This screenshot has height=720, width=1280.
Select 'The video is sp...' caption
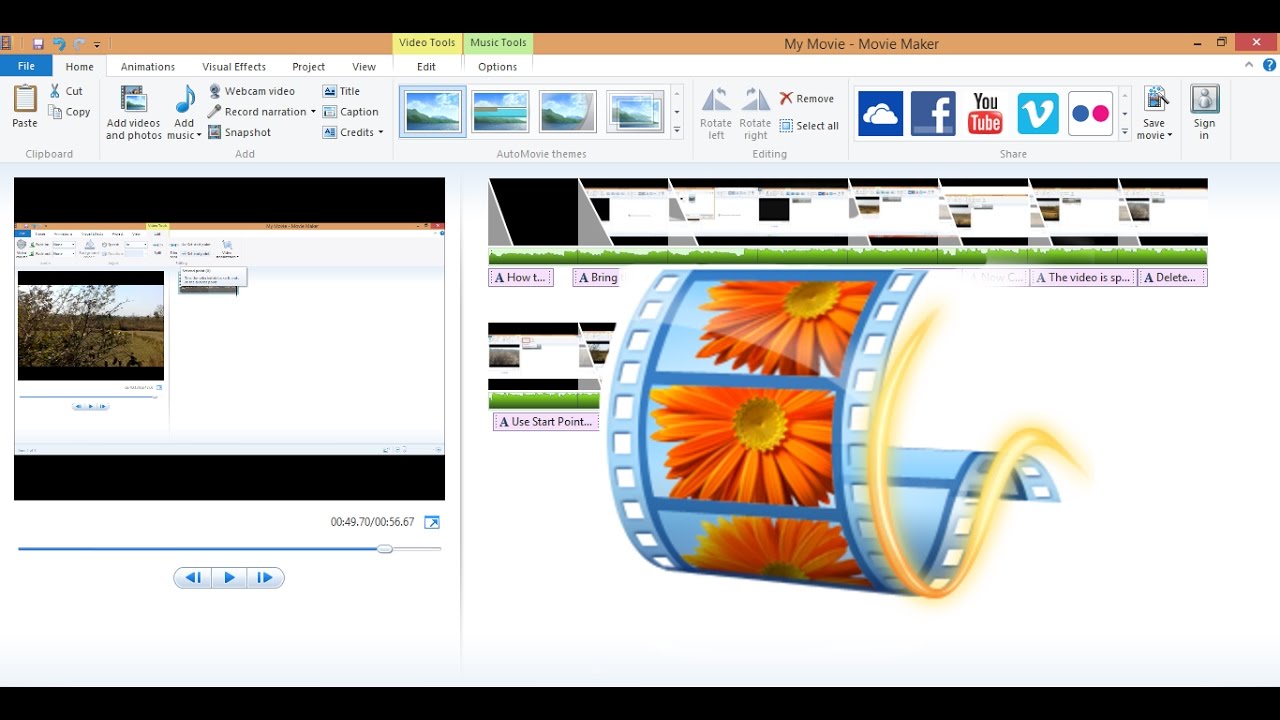[x=1084, y=278]
